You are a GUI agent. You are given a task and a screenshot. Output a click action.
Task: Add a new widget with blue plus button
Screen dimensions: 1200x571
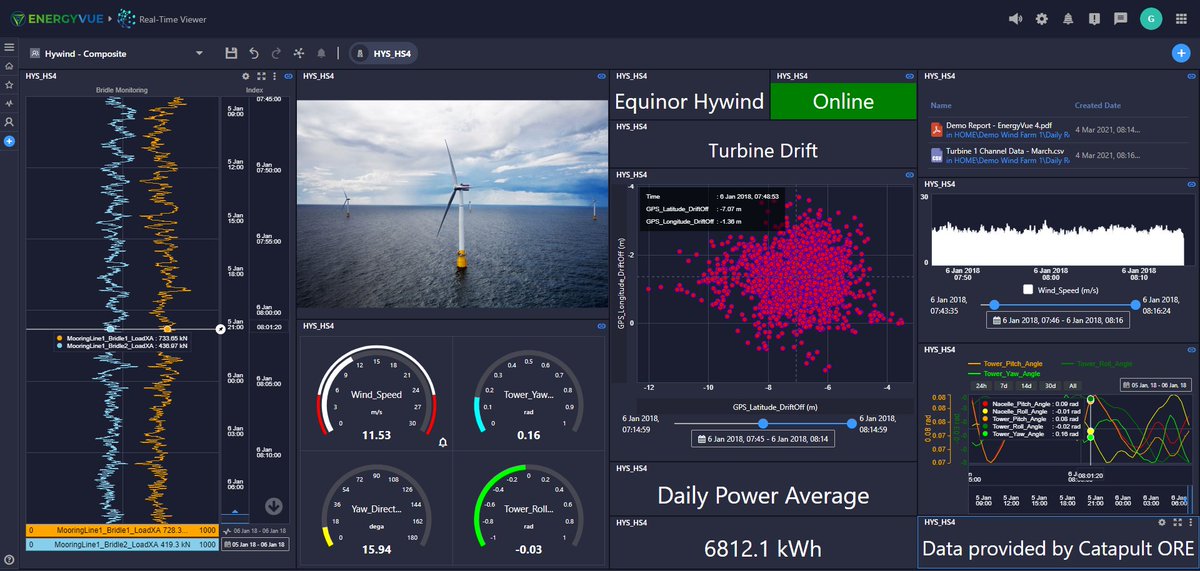point(1180,52)
